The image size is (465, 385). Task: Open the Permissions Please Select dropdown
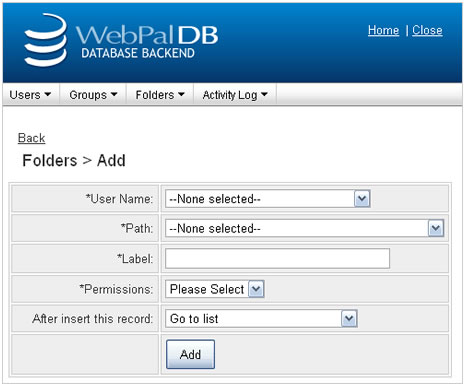pyautogui.click(x=215, y=289)
